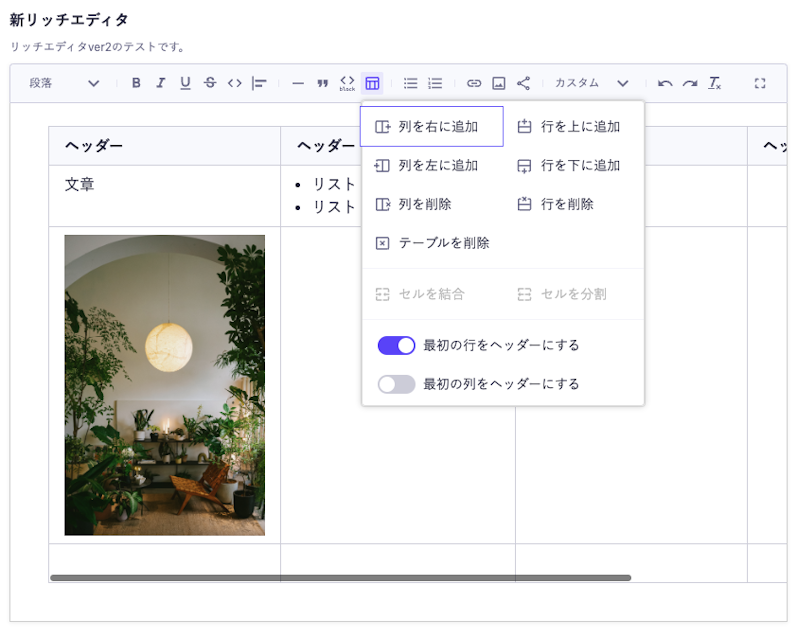Enable 最初の列をヘッダーにする
The image size is (800, 638).
(x=396, y=383)
